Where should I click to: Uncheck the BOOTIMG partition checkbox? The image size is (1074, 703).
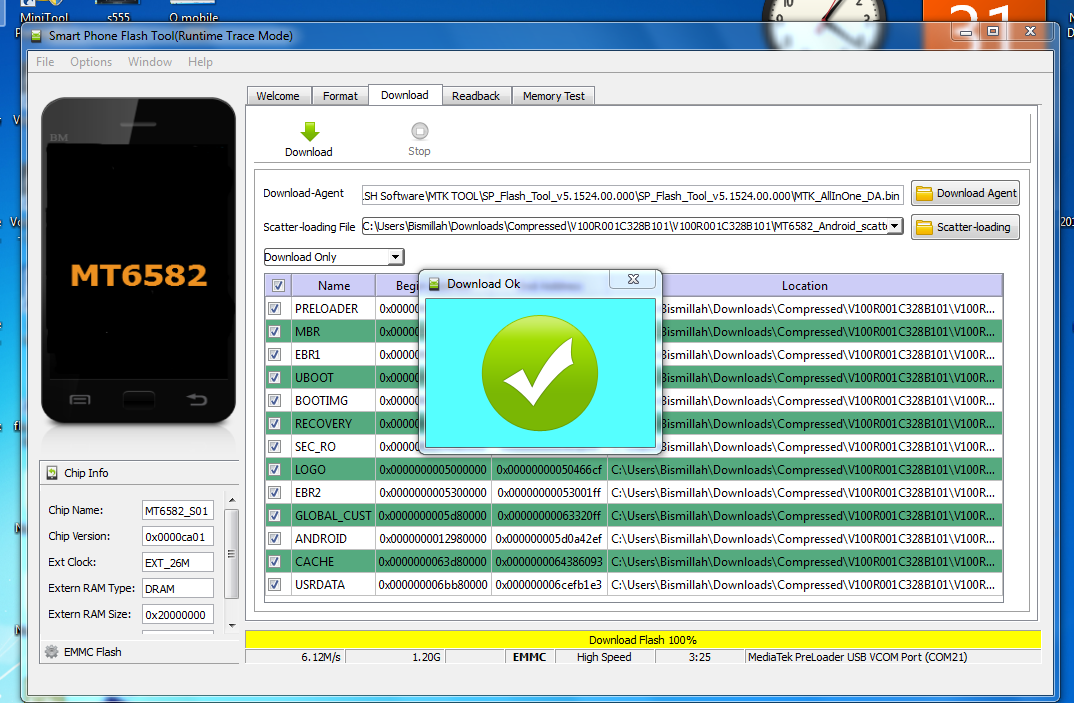pyautogui.click(x=275, y=400)
